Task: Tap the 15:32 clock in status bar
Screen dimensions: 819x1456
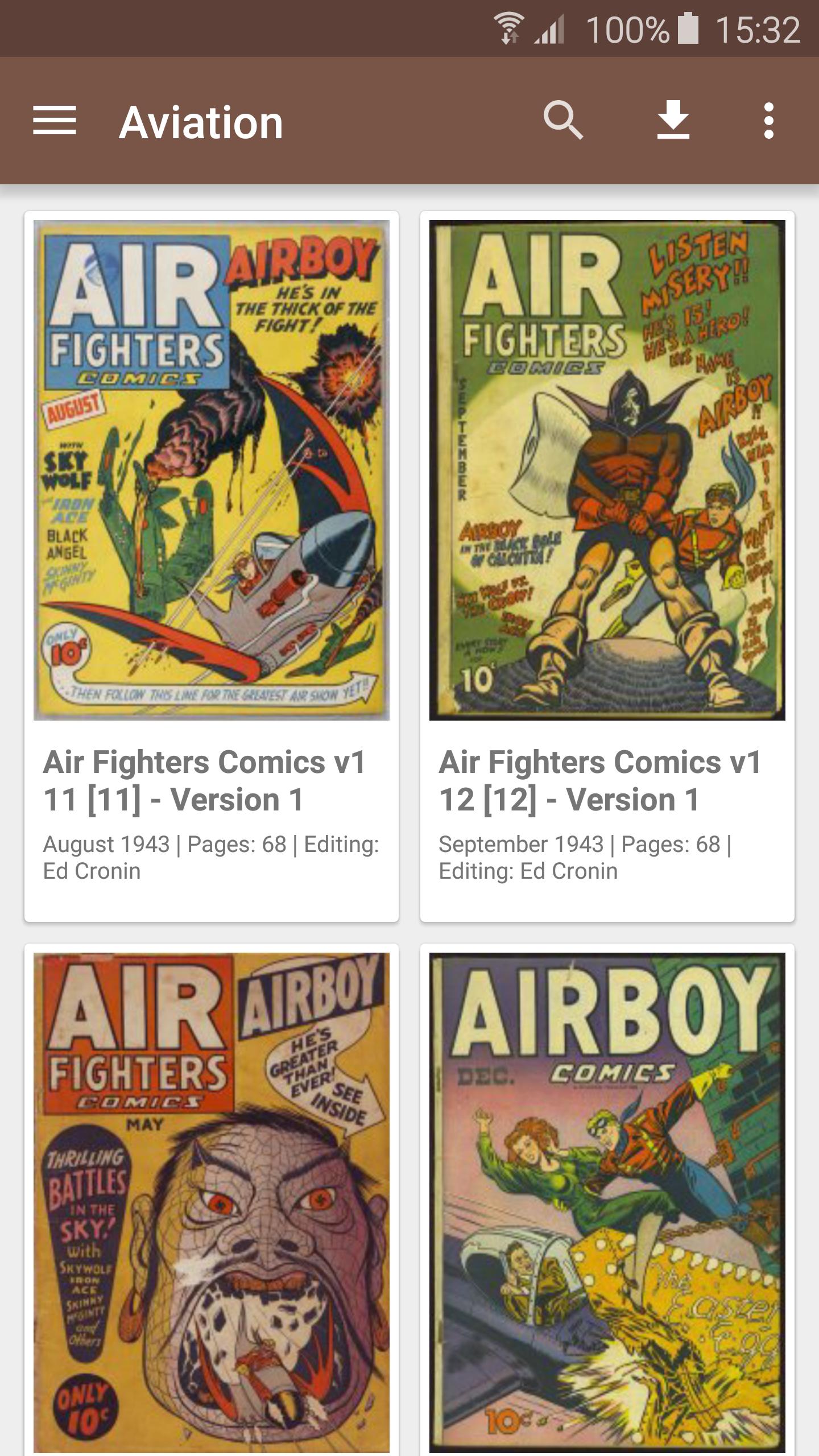Action: pos(758,30)
